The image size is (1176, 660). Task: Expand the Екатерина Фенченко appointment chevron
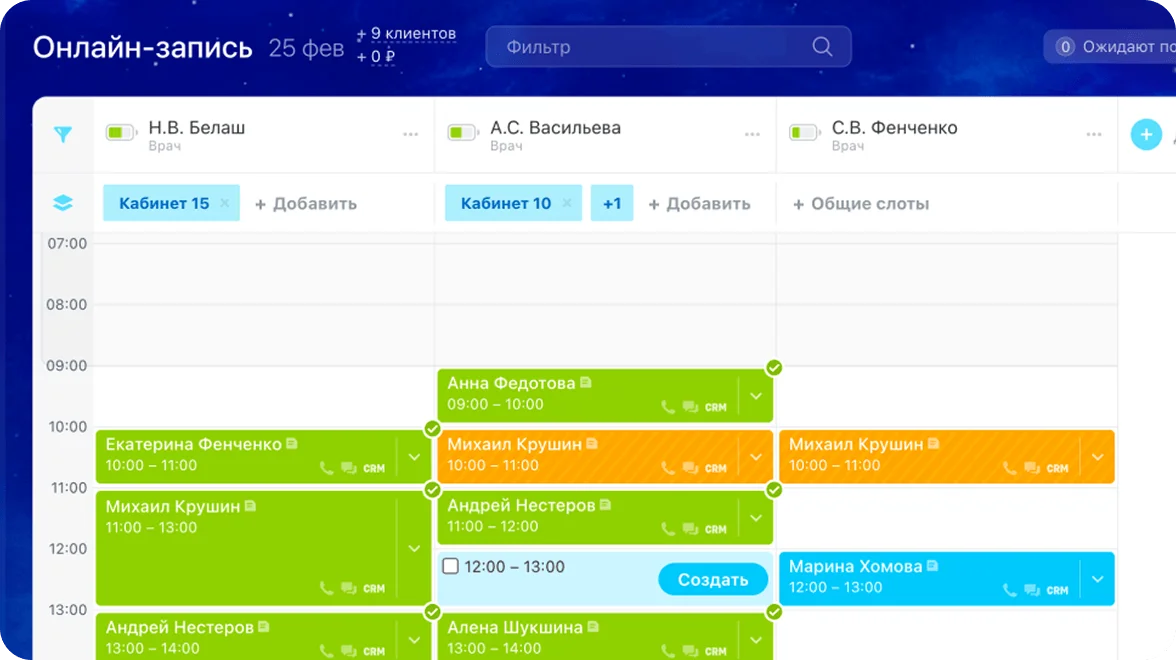414,456
